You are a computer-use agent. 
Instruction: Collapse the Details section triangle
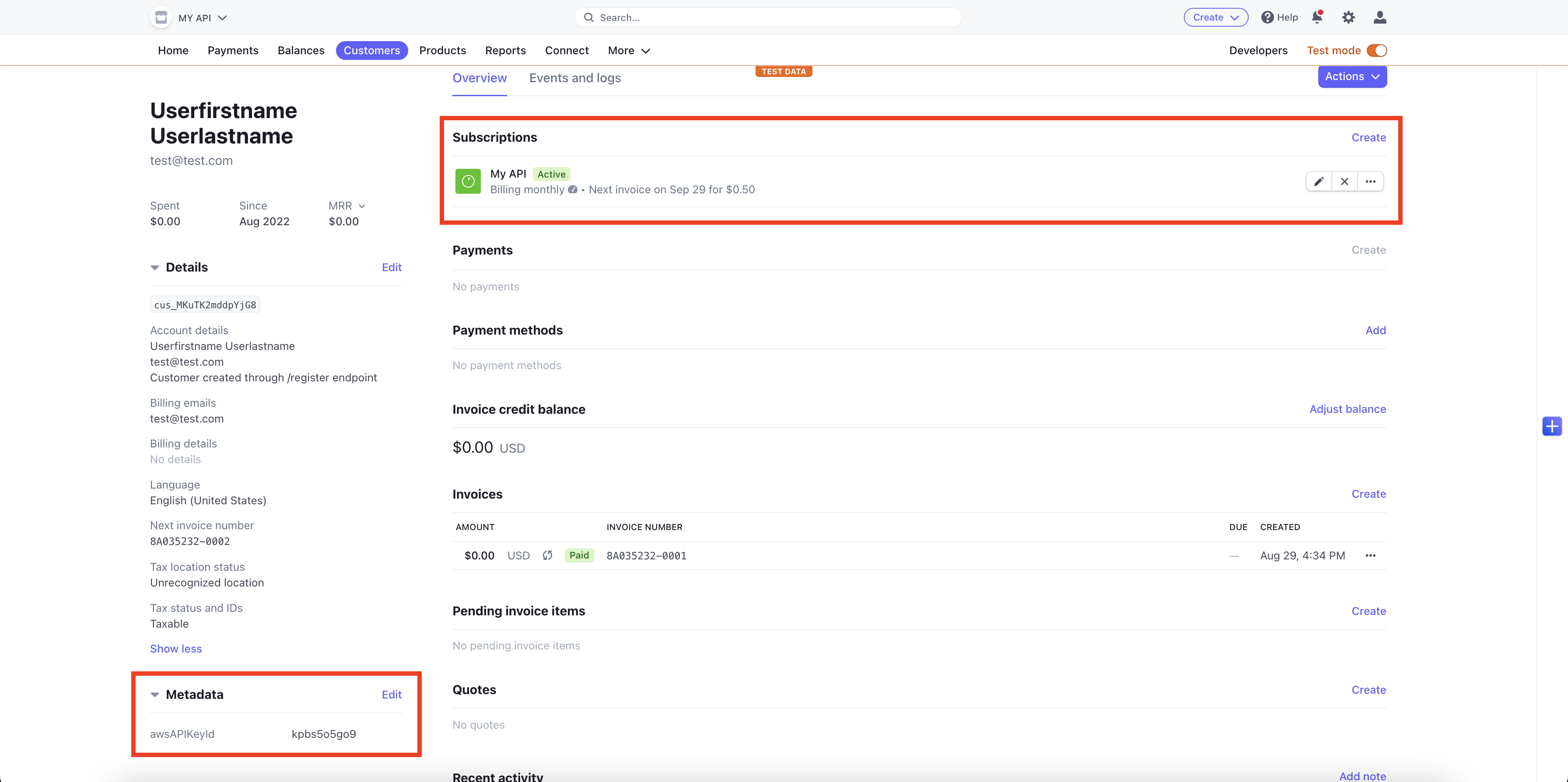pos(154,268)
